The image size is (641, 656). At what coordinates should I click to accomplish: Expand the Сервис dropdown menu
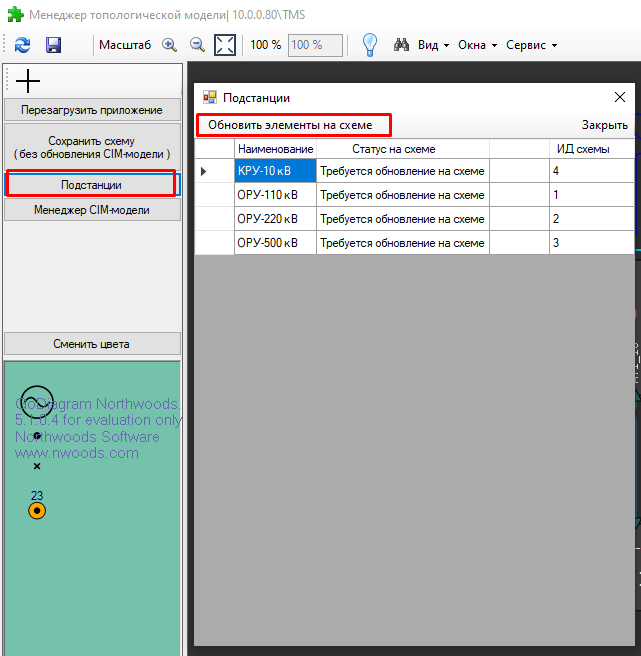pos(531,45)
